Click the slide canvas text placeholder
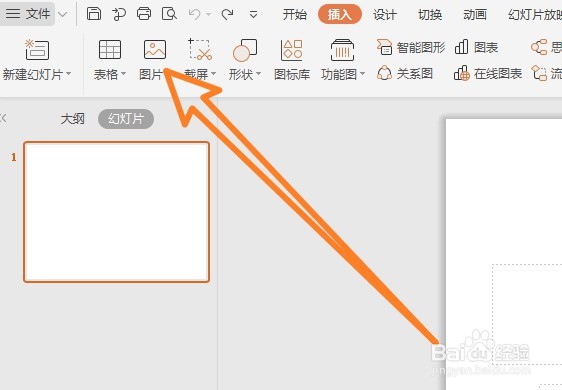 point(527,314)
